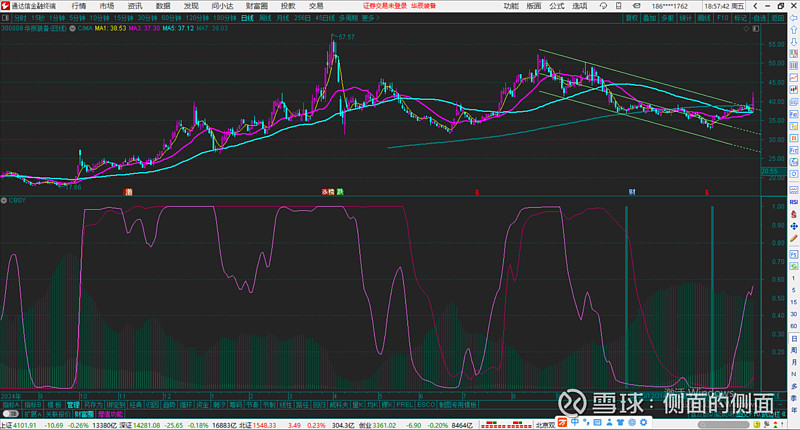Open the 公式 formula dropdown menu
Viewport: 800px width, 430px height.
click(557, 6)
